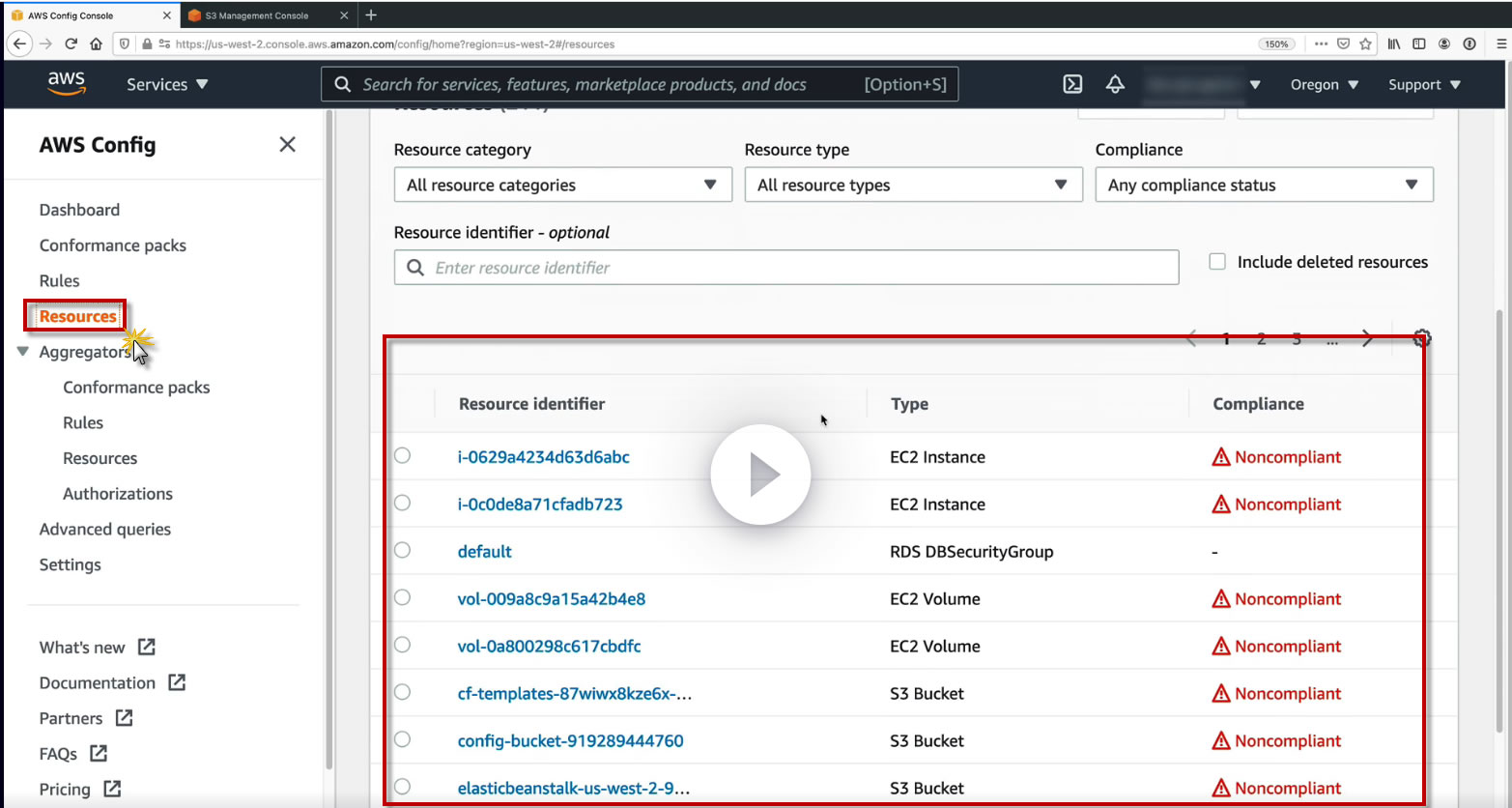This screenshot has height=808, width=1512.
Task: Open AWS CloudShell terminal icon
Action: (1072, 84)
